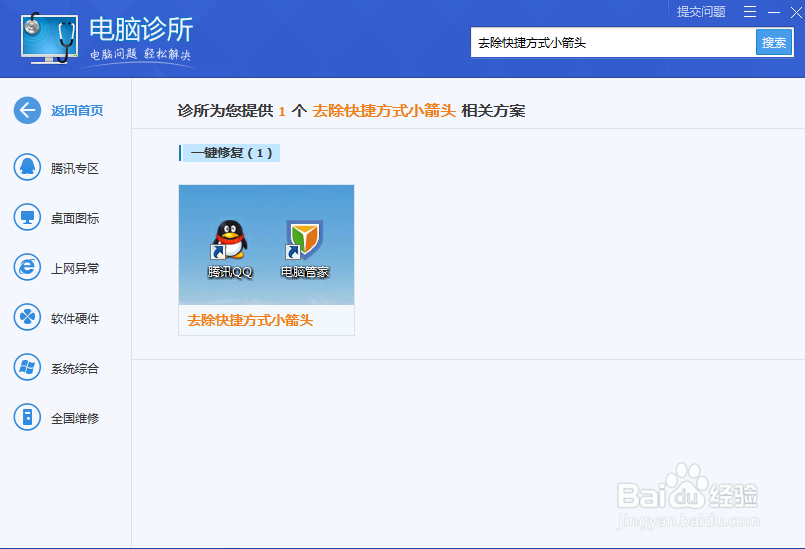Click the 系统综合 Windows flag icon
This screenshot has width=805, height=549.
27,367
